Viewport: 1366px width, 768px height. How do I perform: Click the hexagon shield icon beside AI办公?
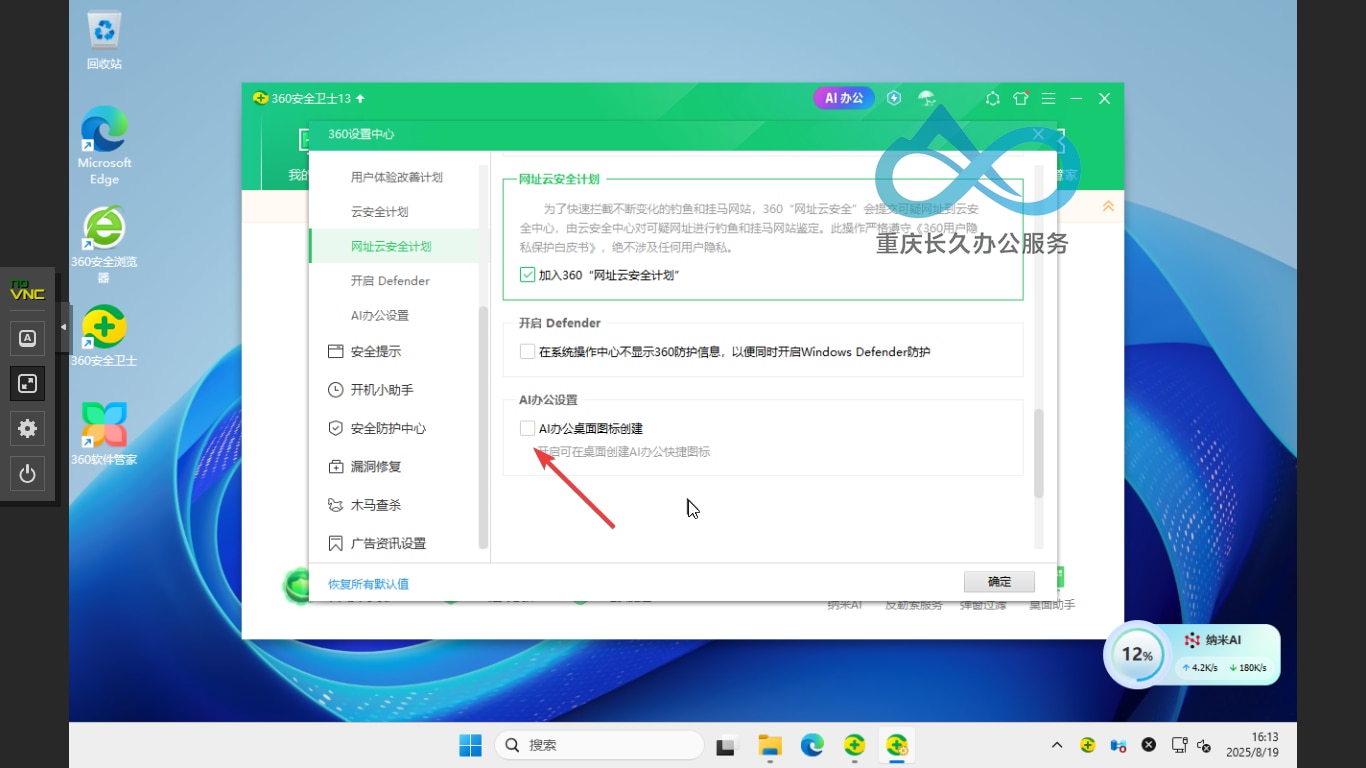point(894,98)
